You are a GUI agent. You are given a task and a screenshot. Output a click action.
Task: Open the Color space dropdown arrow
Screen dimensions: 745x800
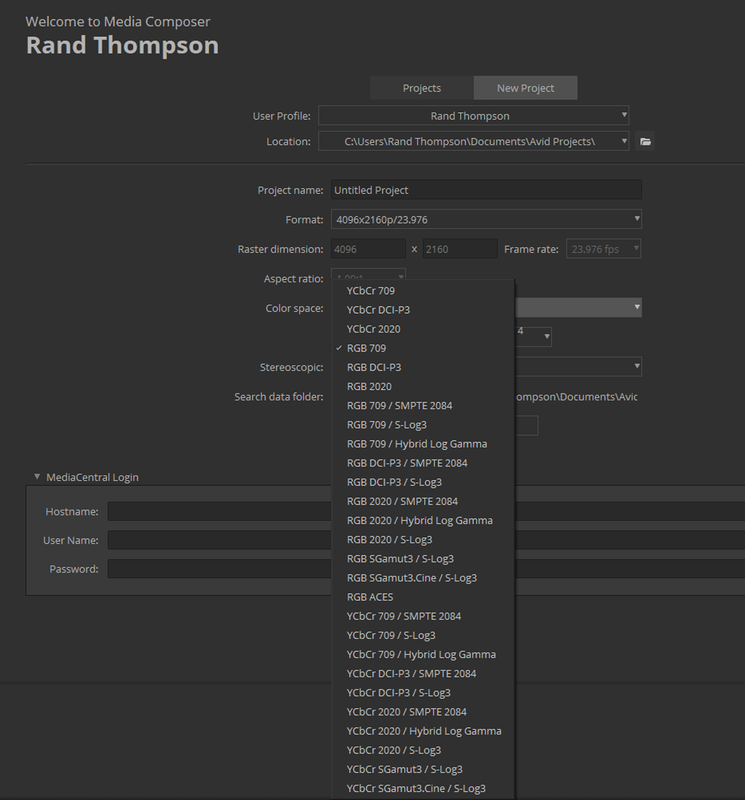637,307
